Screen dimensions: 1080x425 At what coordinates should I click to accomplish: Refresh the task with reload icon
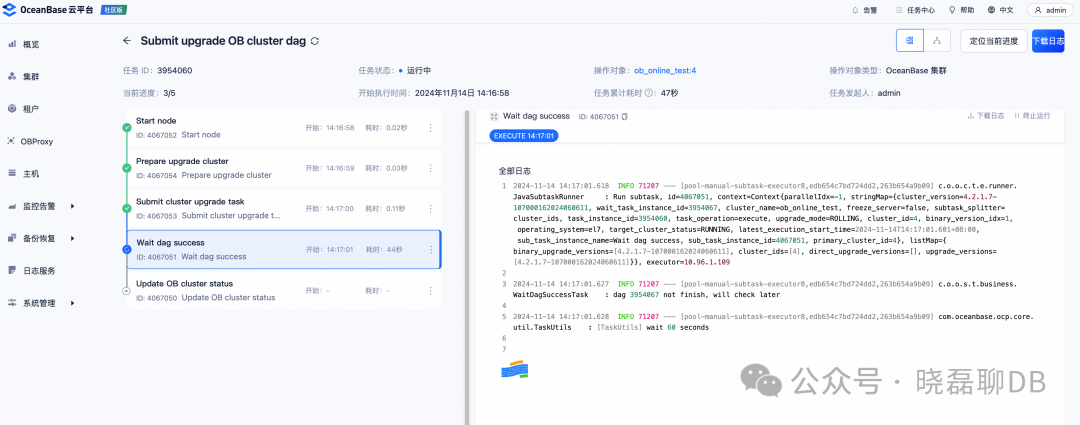(x=315, y=41)
